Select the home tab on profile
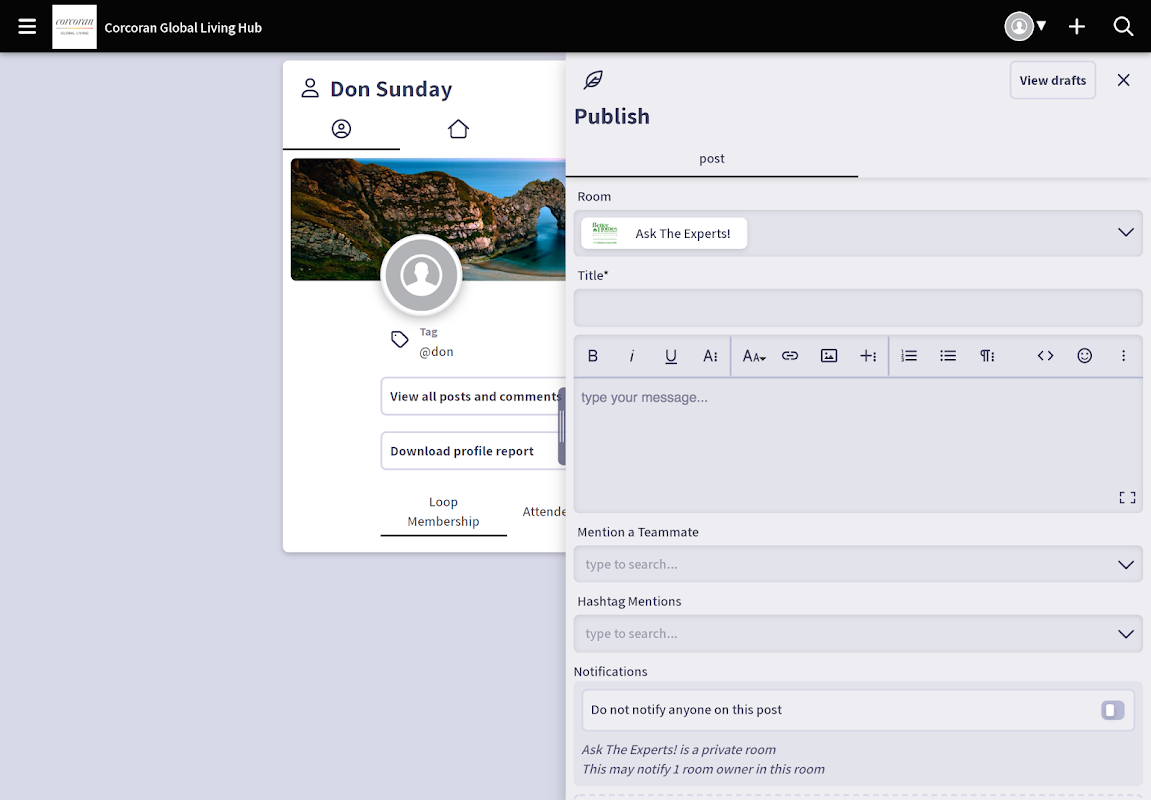Image resolution: width=1151 pixels, height=800 pixels. (x=458, y=129)
